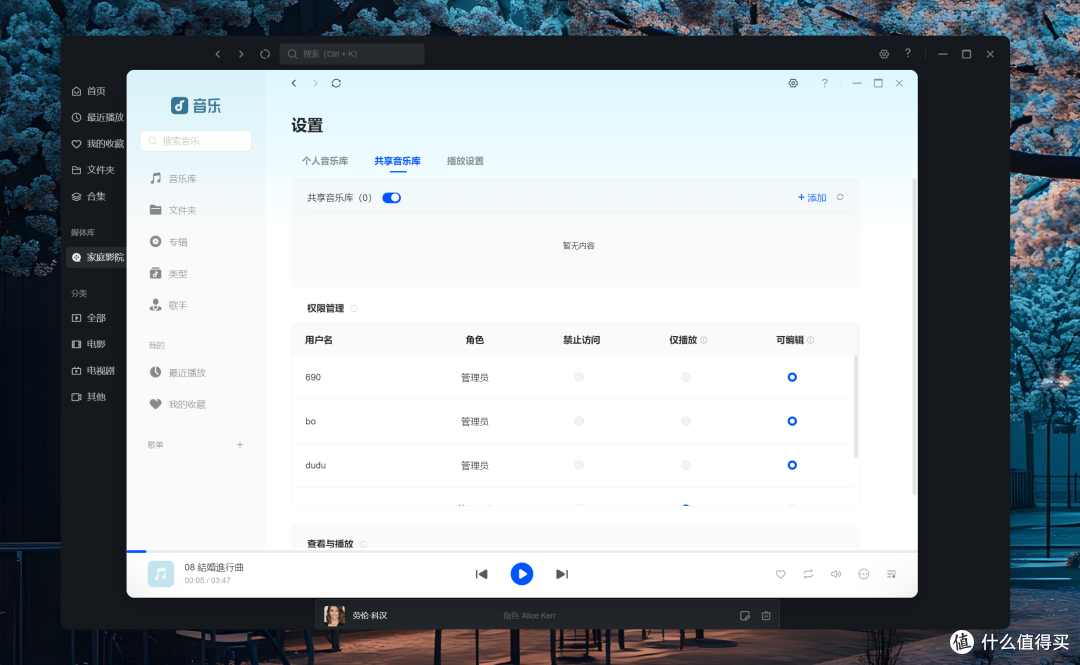The height and width of the screenshot is (665, 1080).
Task: Open more options in player bar
Action: coord(864,574)
